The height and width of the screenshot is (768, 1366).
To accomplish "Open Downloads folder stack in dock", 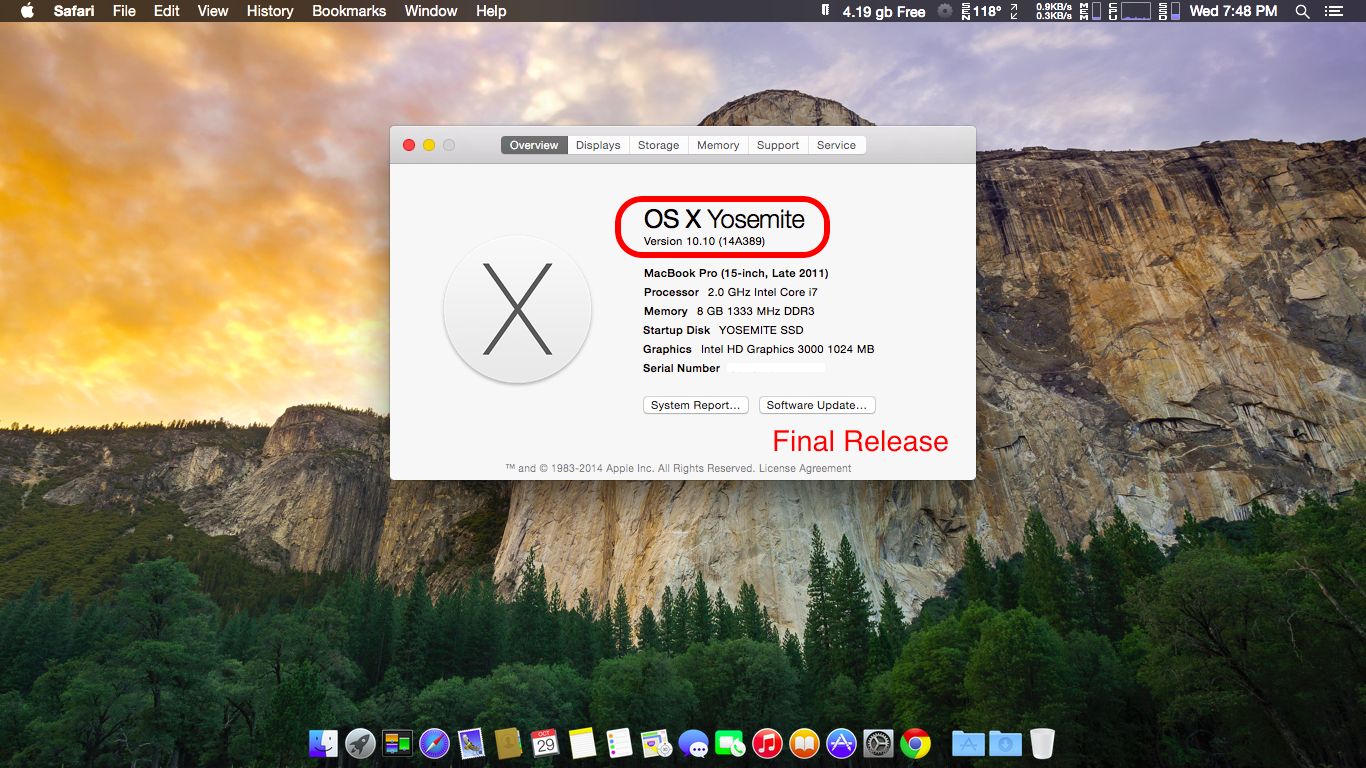I will point(1005,743).
